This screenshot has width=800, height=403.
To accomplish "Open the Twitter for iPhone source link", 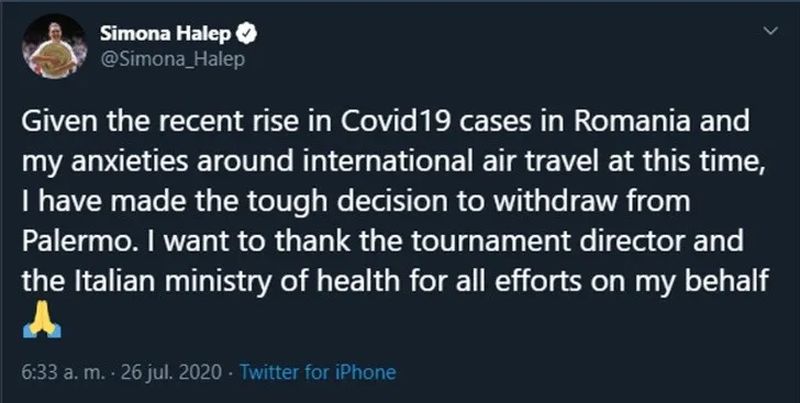I will [x=318, y=373].
